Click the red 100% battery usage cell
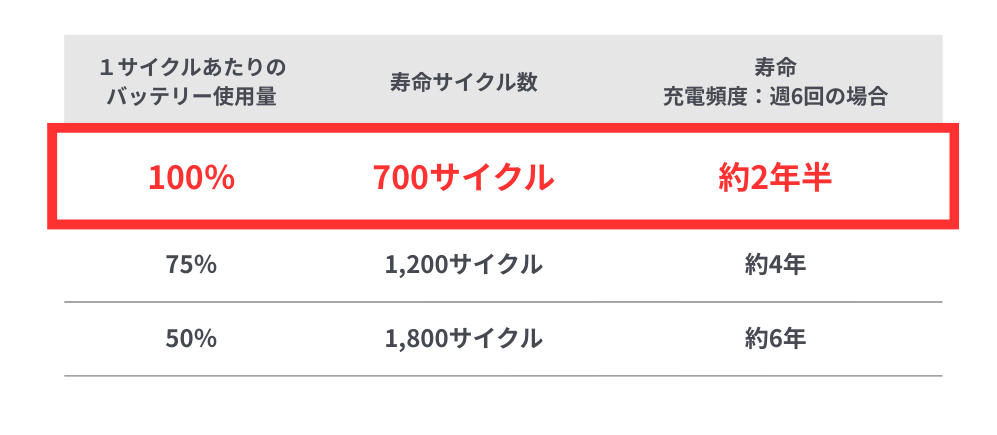The width and height of the screenshot is (997, 435). [191, 178]
